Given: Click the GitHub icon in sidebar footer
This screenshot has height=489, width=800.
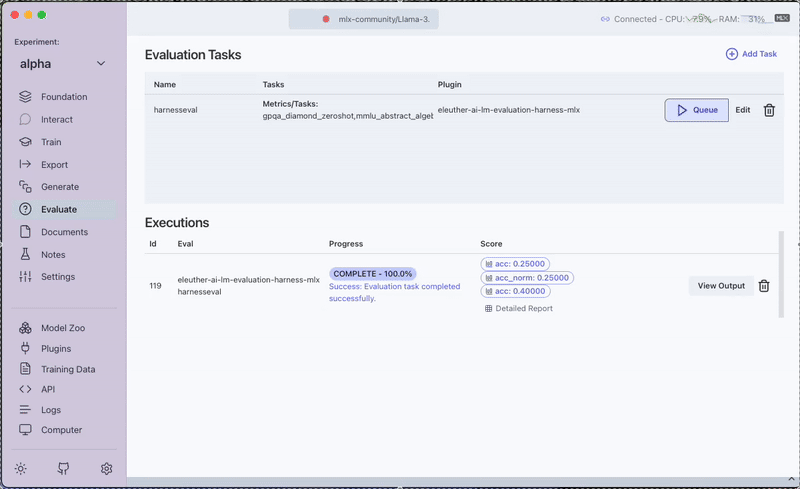Looking at the screenshot, I should [x=63, y=468].
